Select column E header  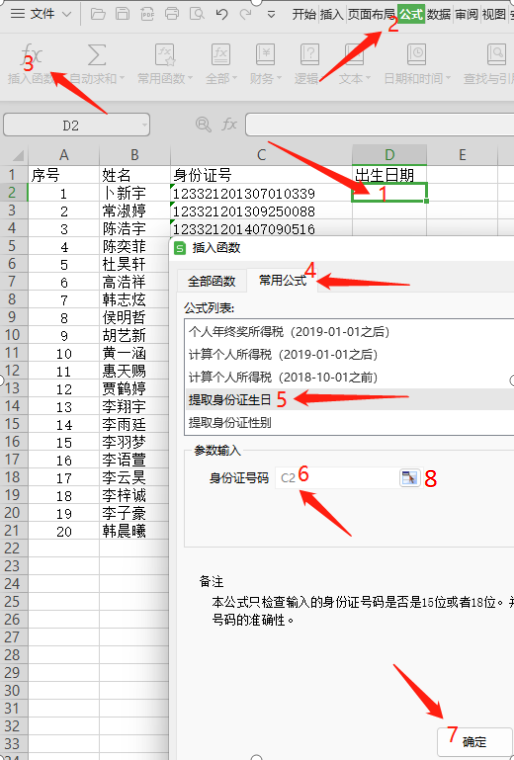click(462, 155)
